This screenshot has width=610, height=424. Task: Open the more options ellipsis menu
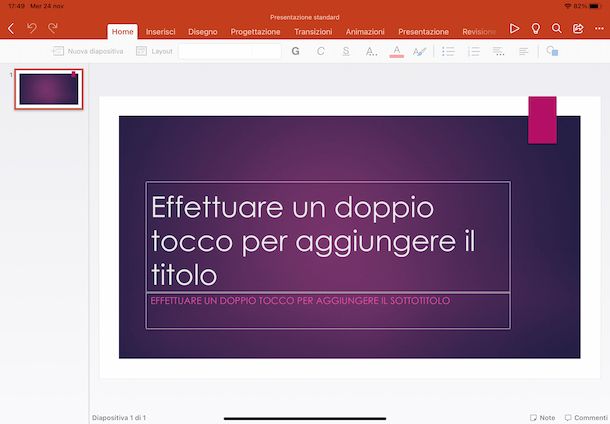pos(599,28)
